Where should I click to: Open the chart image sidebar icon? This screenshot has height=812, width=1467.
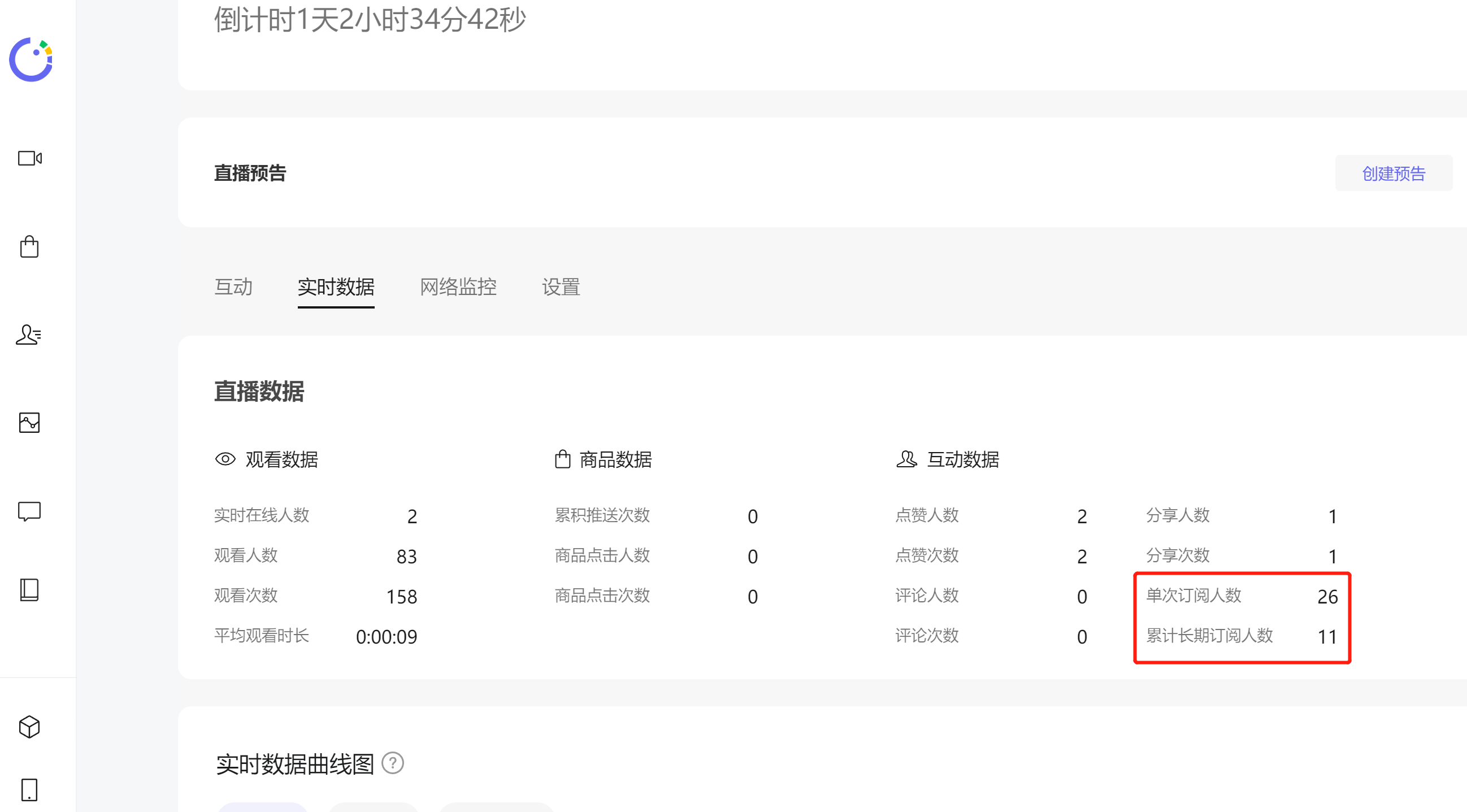coord(29,423)
